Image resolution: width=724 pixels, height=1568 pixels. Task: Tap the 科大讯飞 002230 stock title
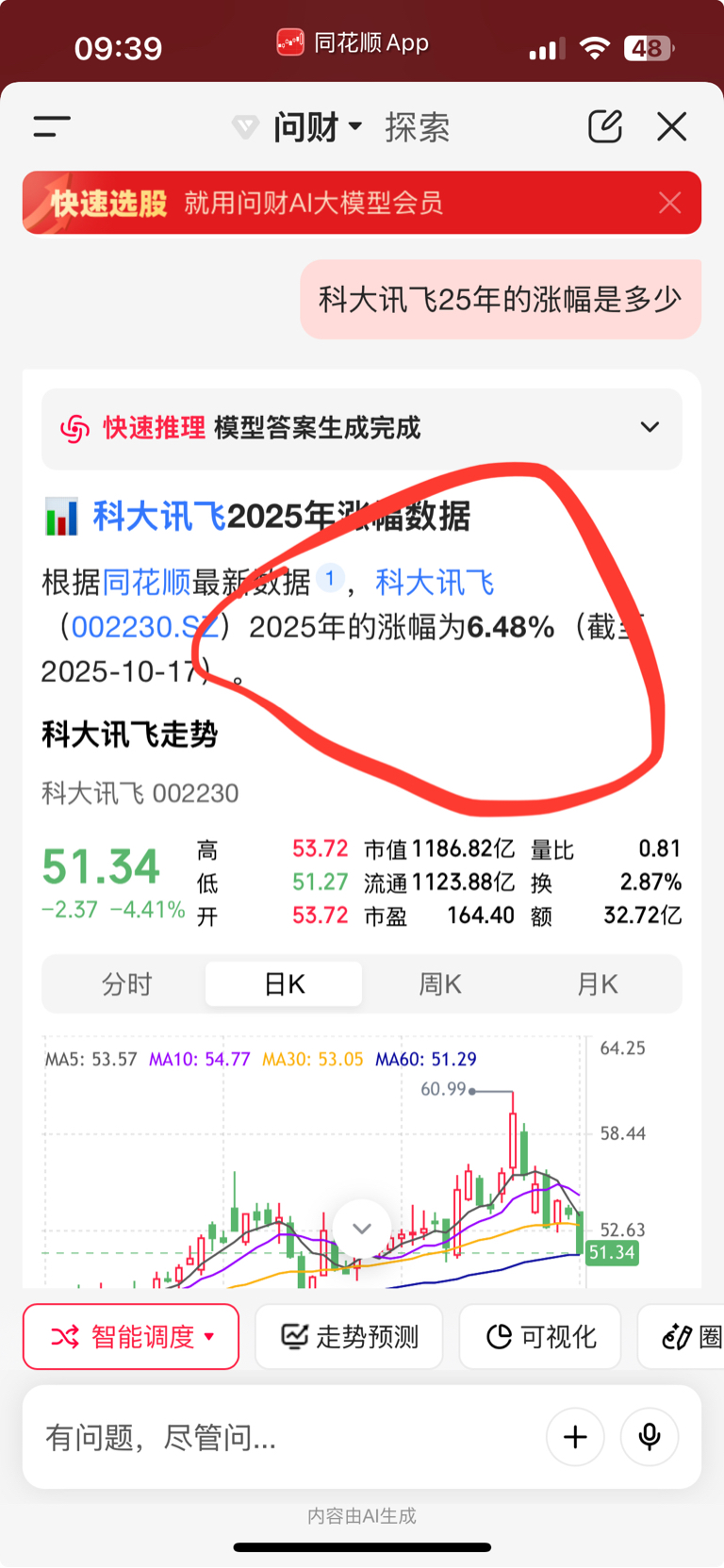[140, 793]
